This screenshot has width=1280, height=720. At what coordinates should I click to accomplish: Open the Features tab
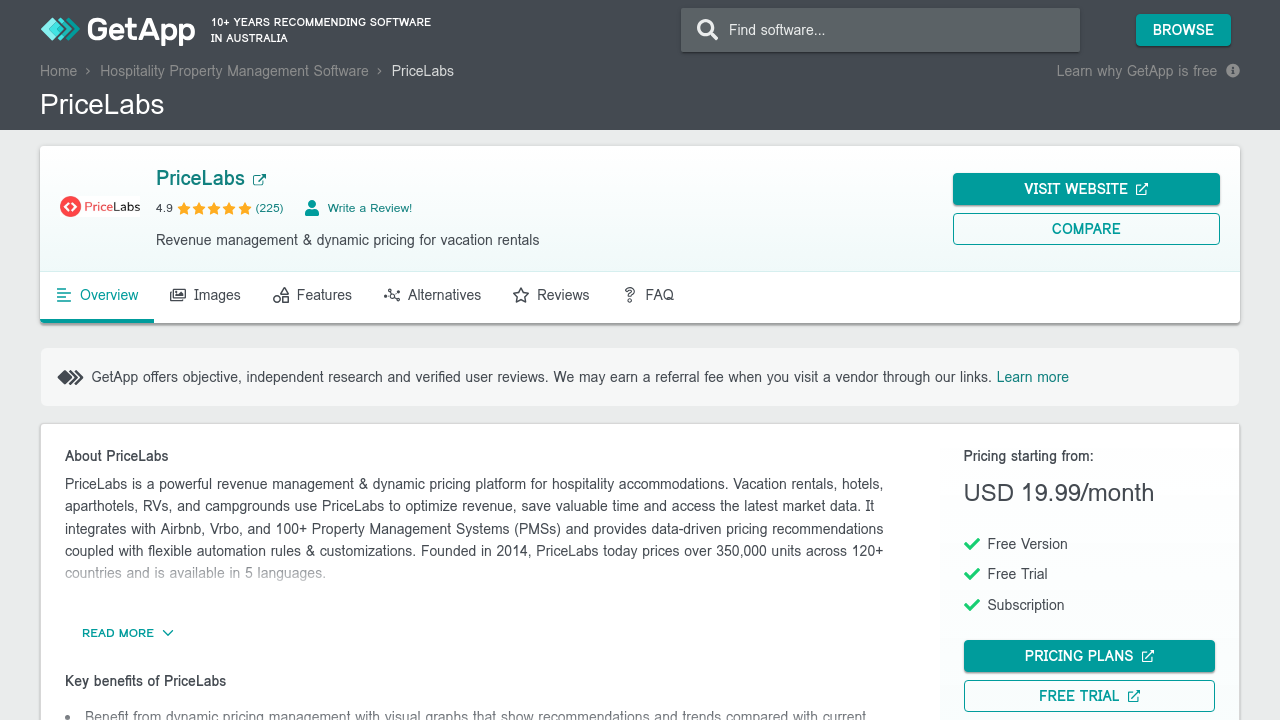coord(312,295)
